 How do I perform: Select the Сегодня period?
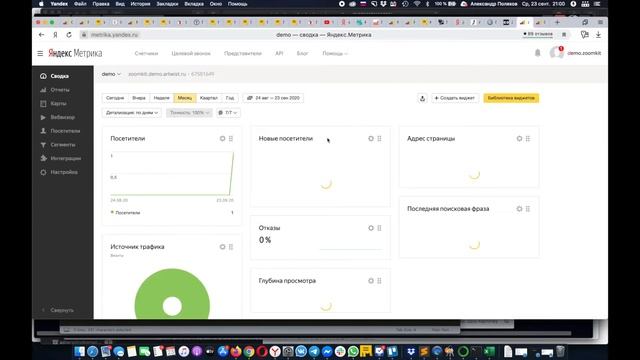coord(115,98)
